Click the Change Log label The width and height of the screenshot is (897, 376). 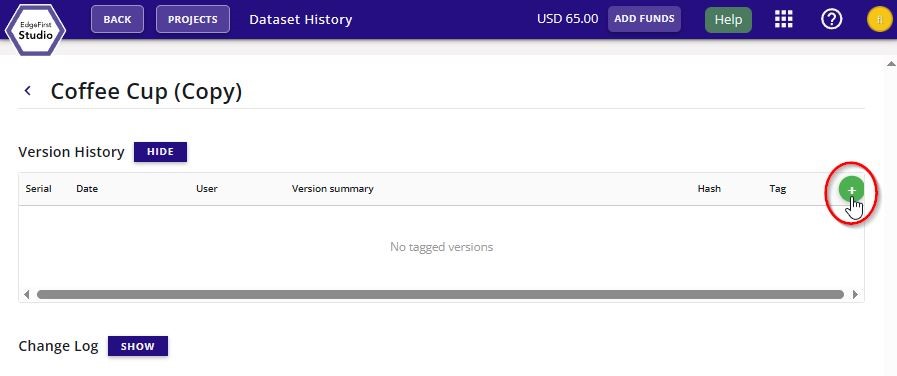click(58, 346)
